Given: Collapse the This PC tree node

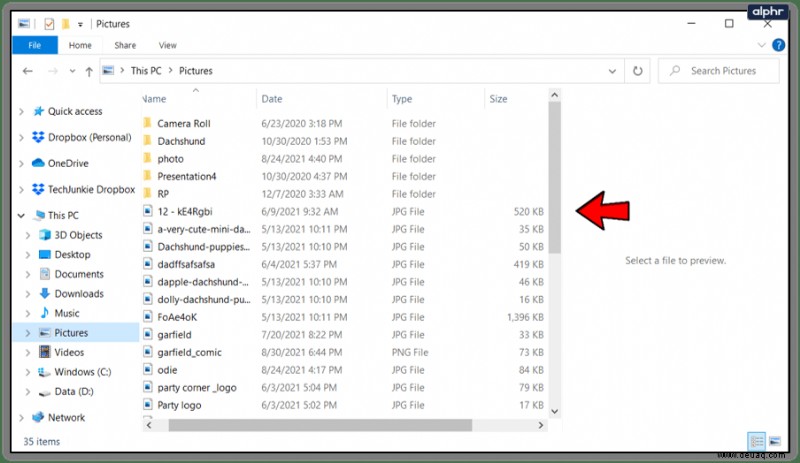Looking at the screenshot, I should point(21,215).
